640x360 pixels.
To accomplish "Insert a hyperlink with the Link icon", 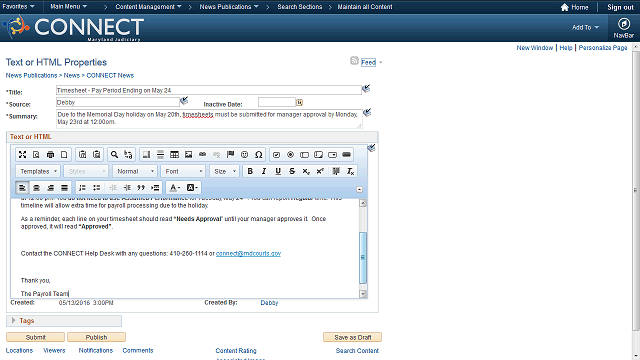I will click(202, 155).
